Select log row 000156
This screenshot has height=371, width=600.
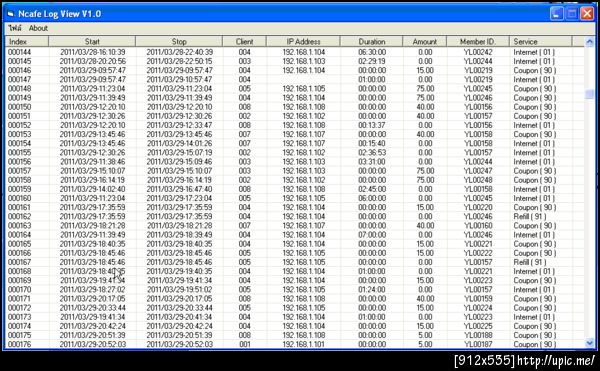295,162
